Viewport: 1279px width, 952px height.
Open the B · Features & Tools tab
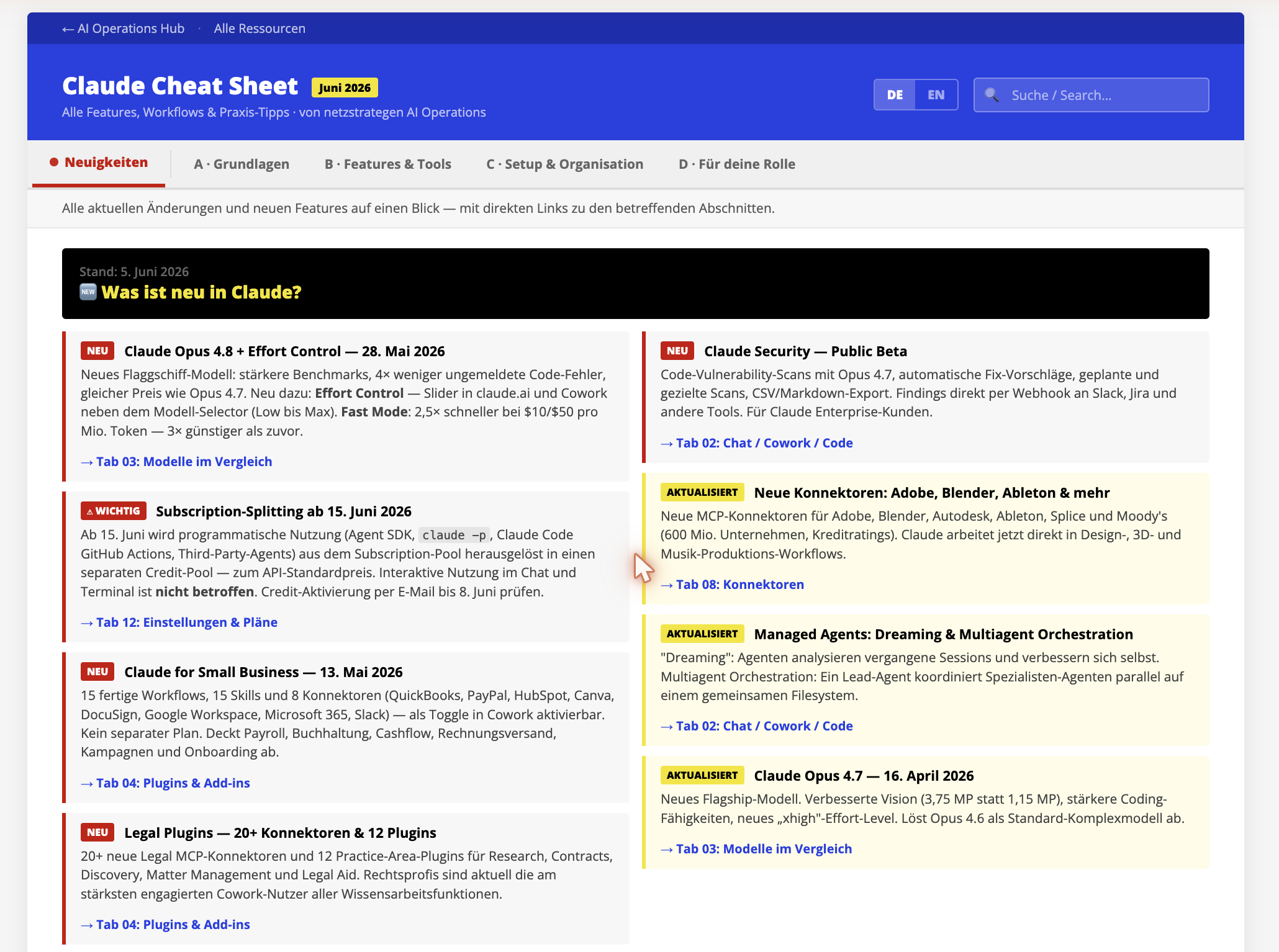388,164
